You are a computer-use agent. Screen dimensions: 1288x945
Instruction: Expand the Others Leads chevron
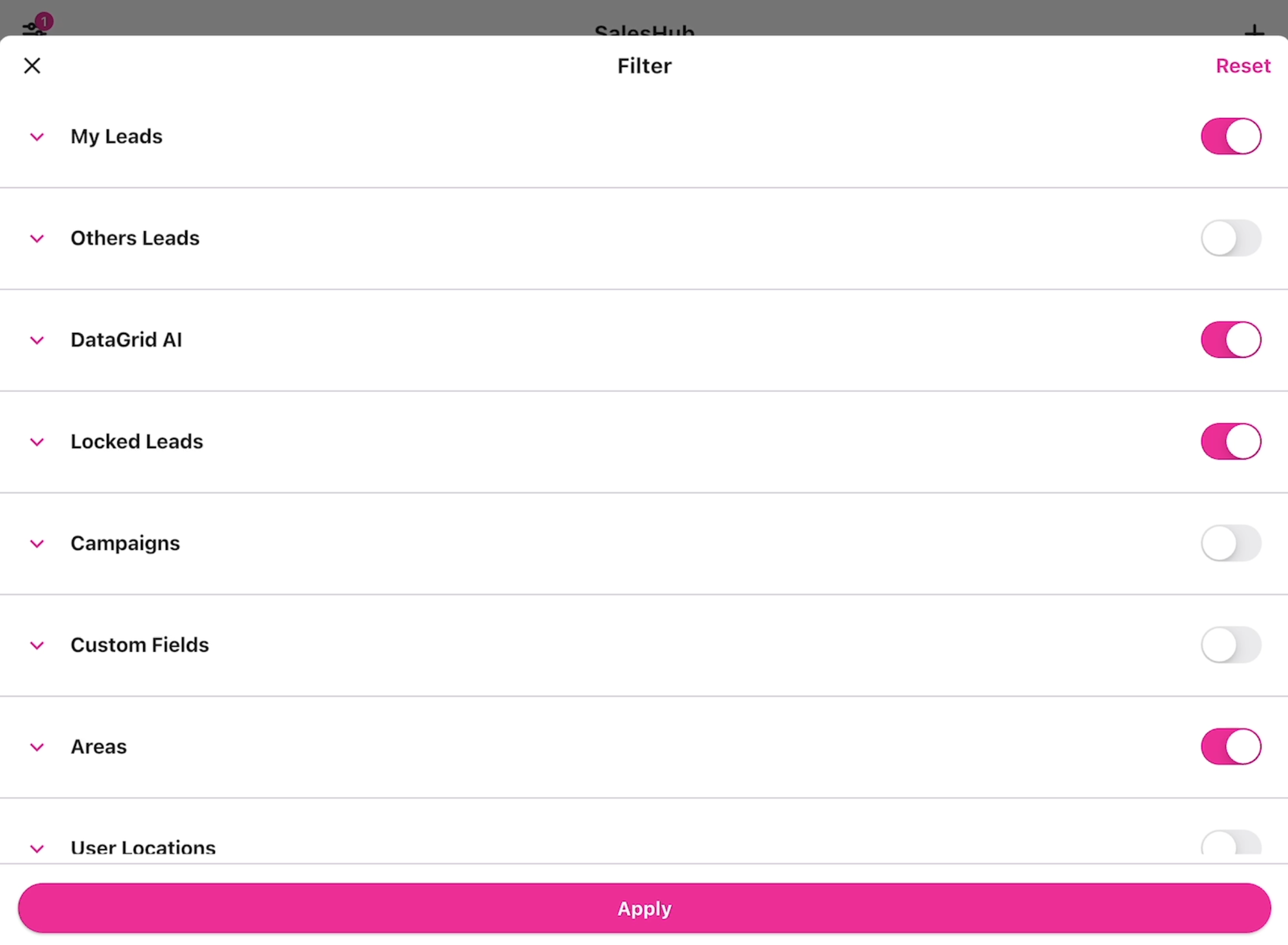coord(37,239)
